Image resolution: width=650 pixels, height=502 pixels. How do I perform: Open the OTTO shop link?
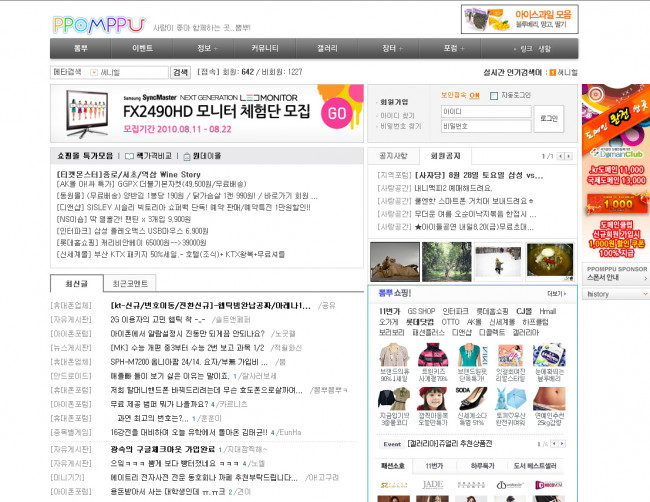[x=450, y=322]
